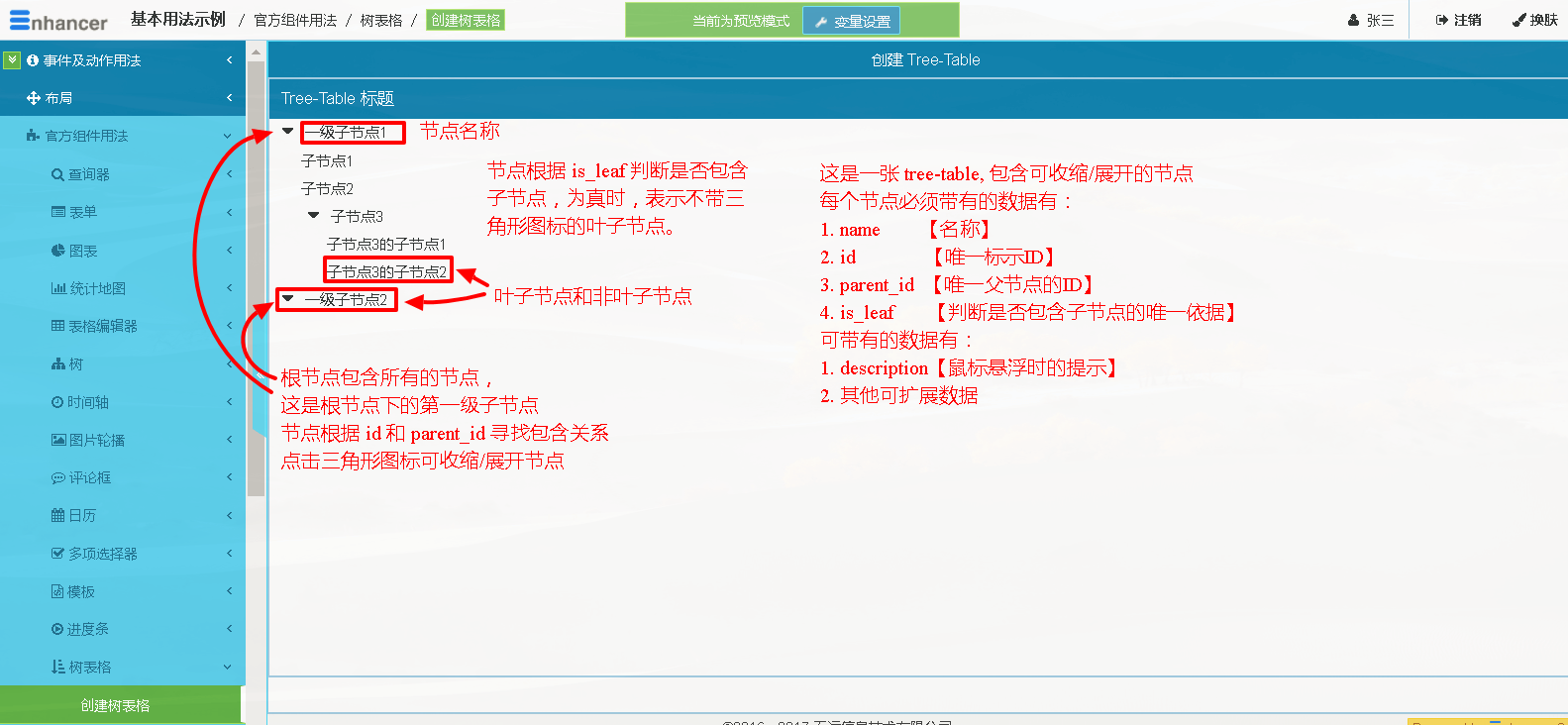The image size is (1568, 725).
Task: Expand the 布局 chevron
Action: pyautogui.click(x=229, y=98)
